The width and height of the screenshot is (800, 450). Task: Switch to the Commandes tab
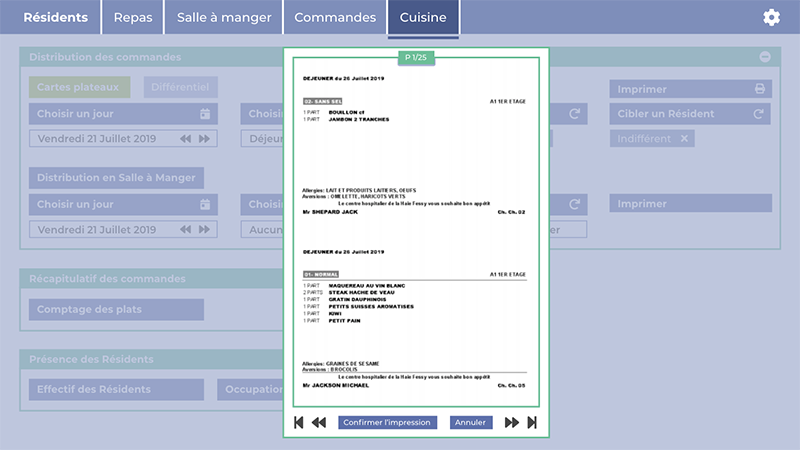coord(334,18)
